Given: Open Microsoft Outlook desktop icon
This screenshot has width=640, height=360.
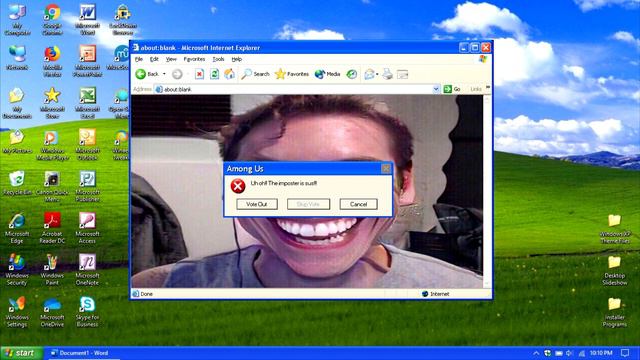Looking at the screenshot, I should point(87,145).
